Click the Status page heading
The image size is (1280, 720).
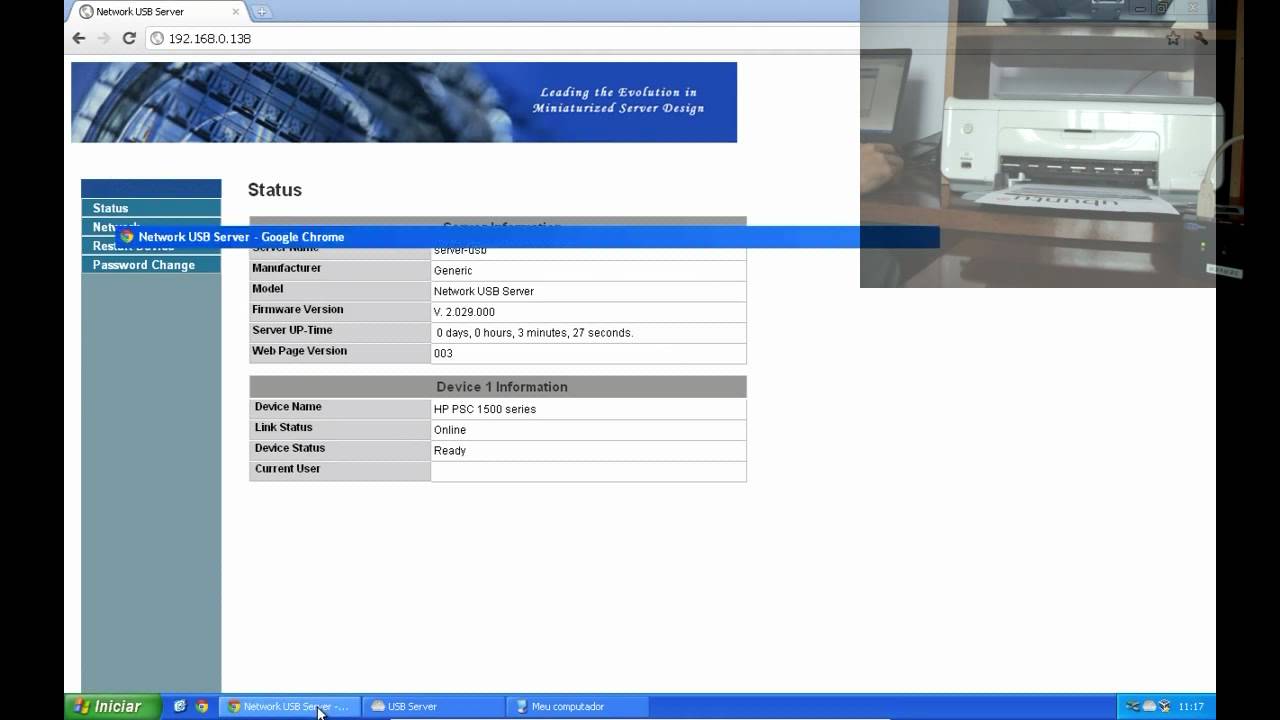click(275, 190)
